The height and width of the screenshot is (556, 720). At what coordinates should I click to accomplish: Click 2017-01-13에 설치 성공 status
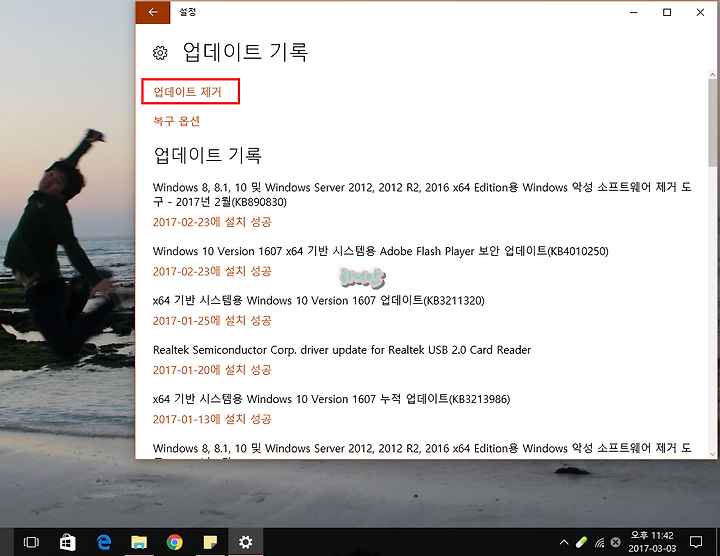(212, 419)
